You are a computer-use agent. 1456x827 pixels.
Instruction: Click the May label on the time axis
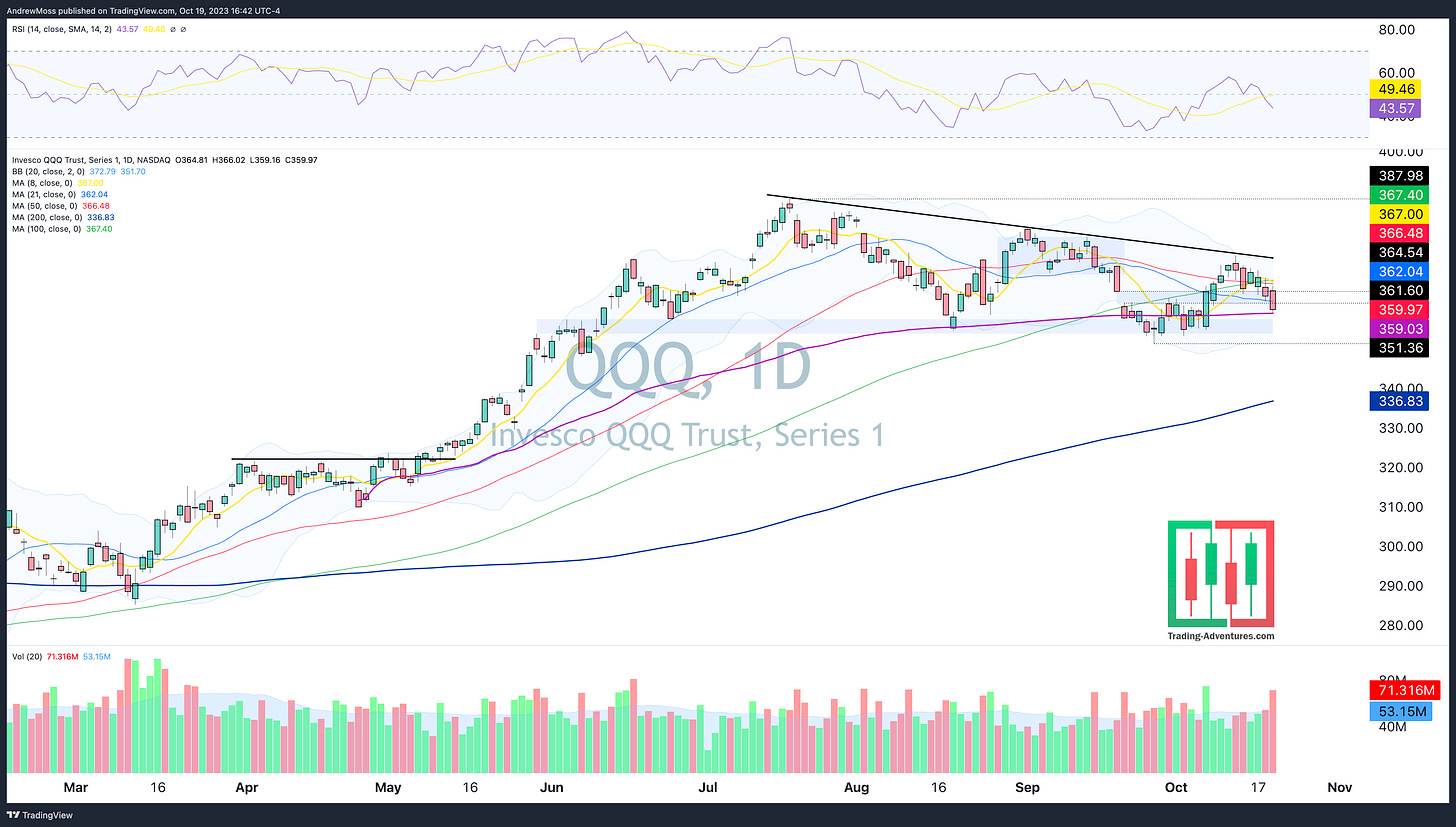(388, 787)
